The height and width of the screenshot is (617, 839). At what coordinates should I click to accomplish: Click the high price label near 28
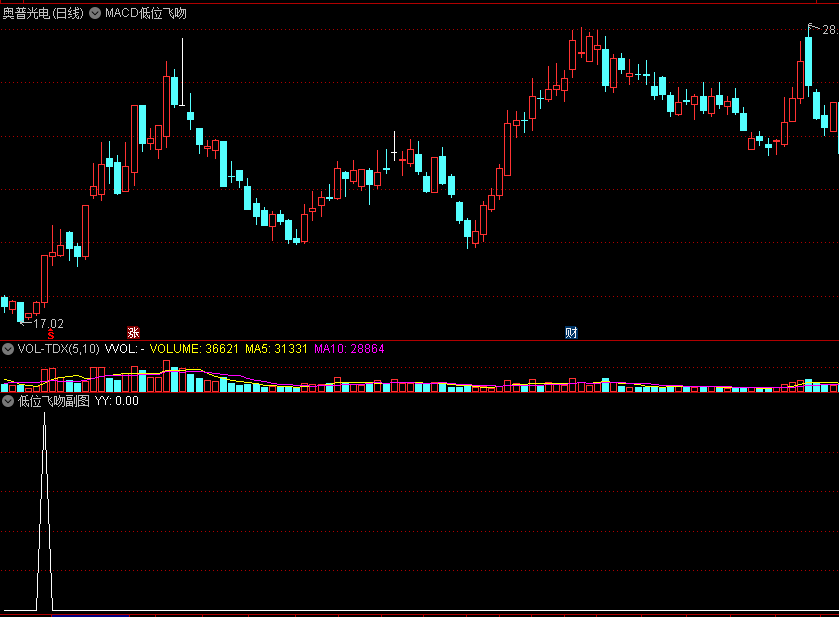830,30
